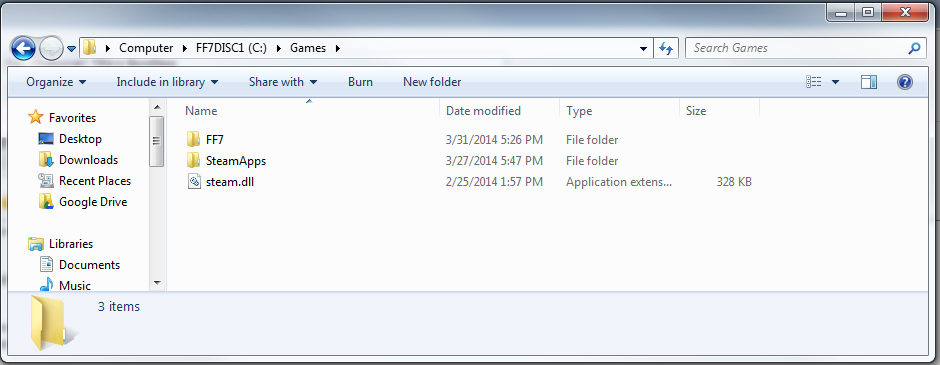The width and height of the screenshot is (940, 365).
Task: Open the Music library
Action: (75, 286)
